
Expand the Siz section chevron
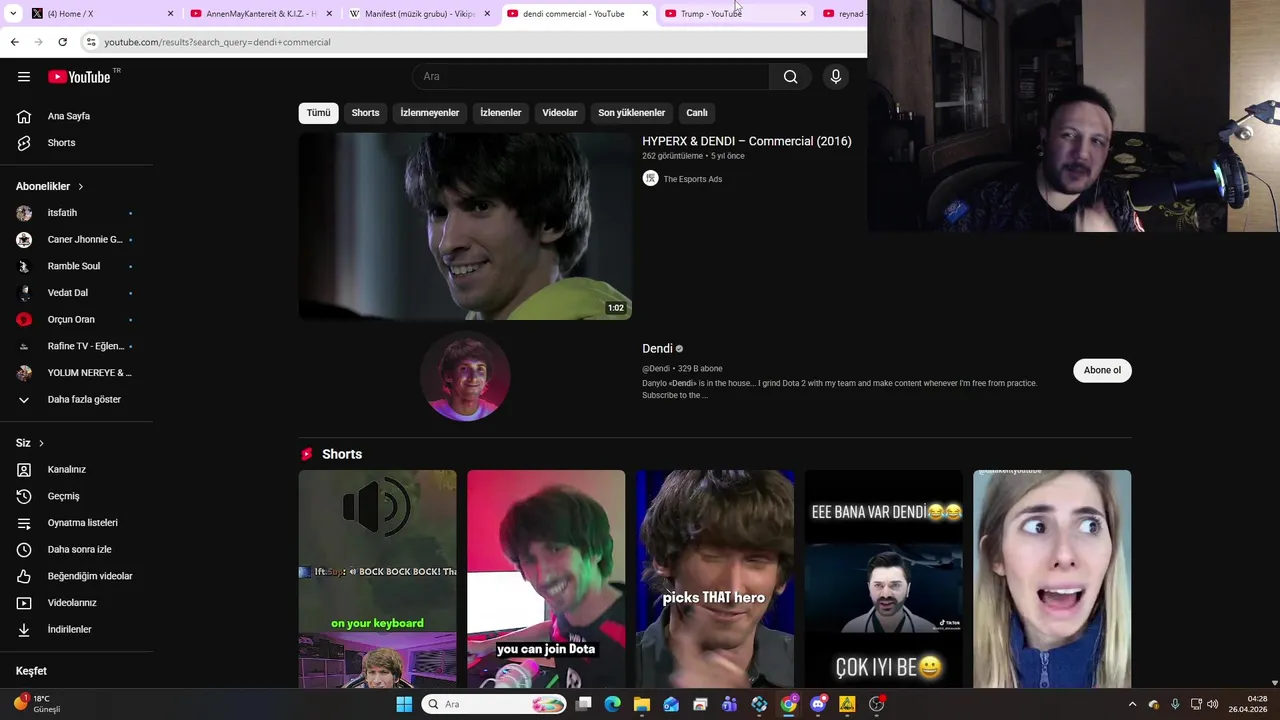tap(41, 443)
